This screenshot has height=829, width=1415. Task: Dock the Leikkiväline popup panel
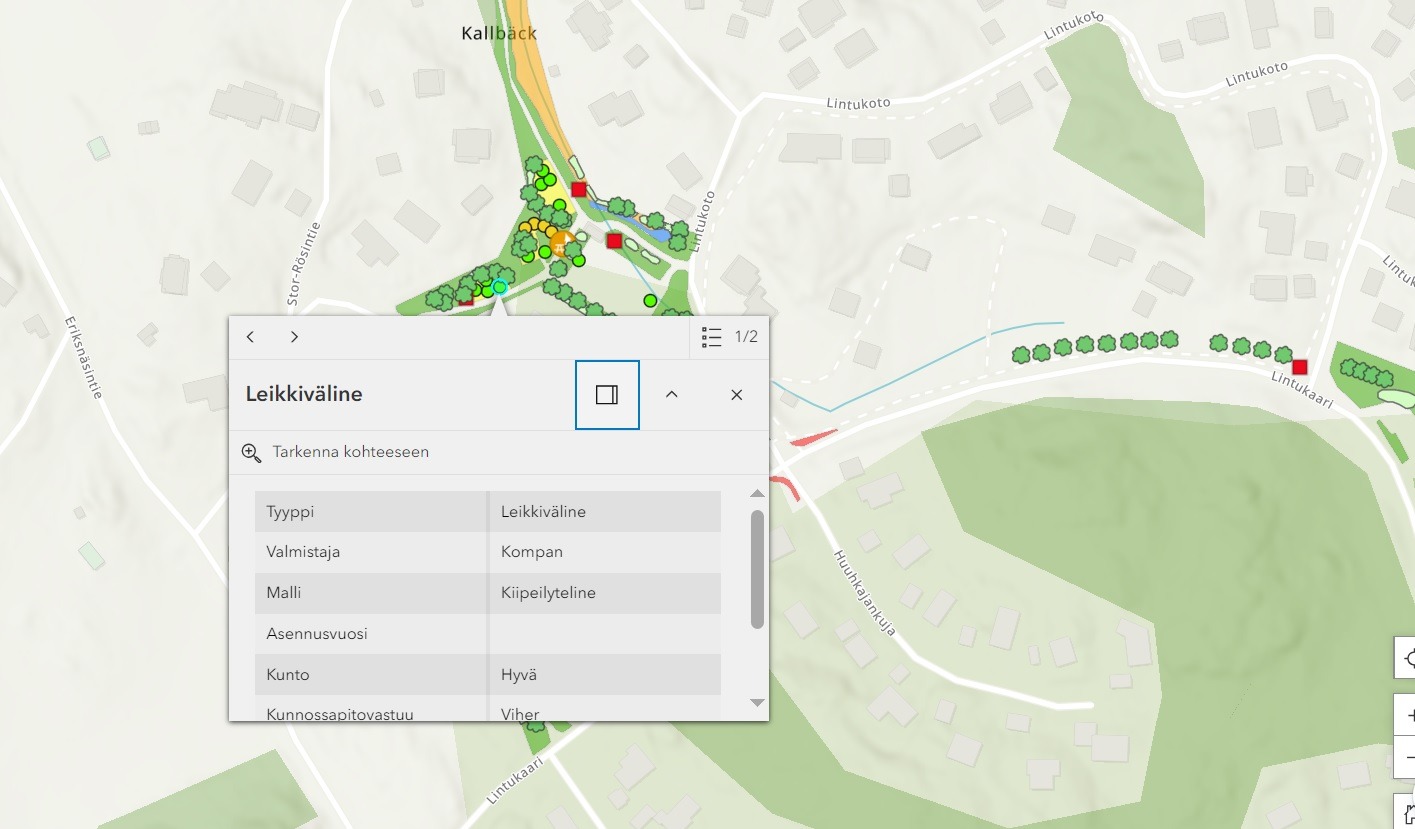pyautogui.click(x=607, y=395)
